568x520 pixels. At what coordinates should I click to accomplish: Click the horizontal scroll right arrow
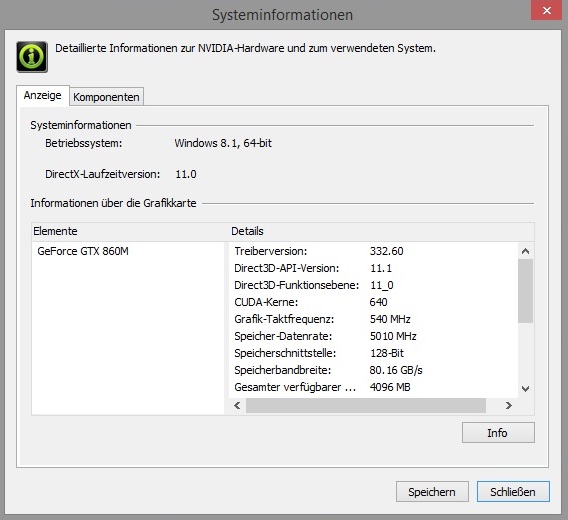point(509,405)
